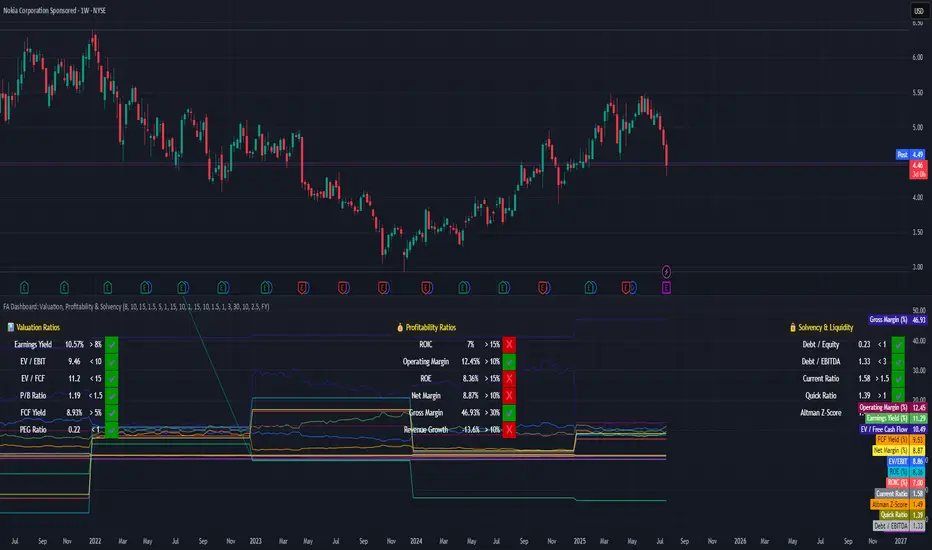This screenshot has height=550, width=932.
Task: Open the USD currency selector
Action: 919,11
